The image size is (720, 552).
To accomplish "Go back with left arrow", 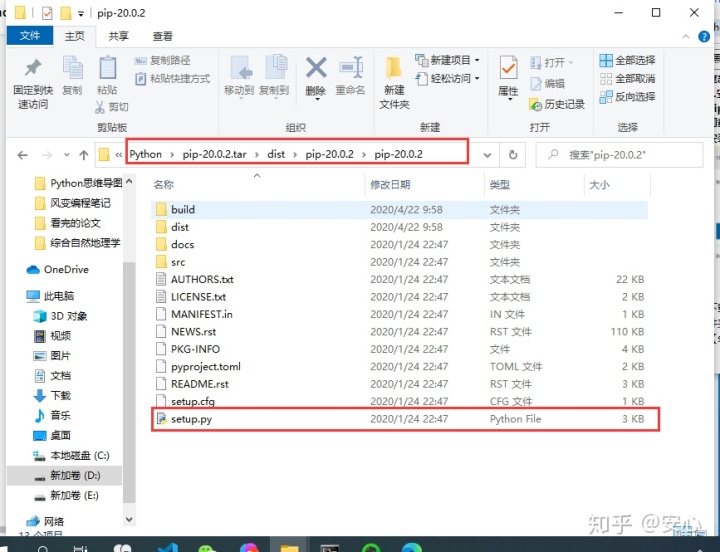I will (22, 155).
